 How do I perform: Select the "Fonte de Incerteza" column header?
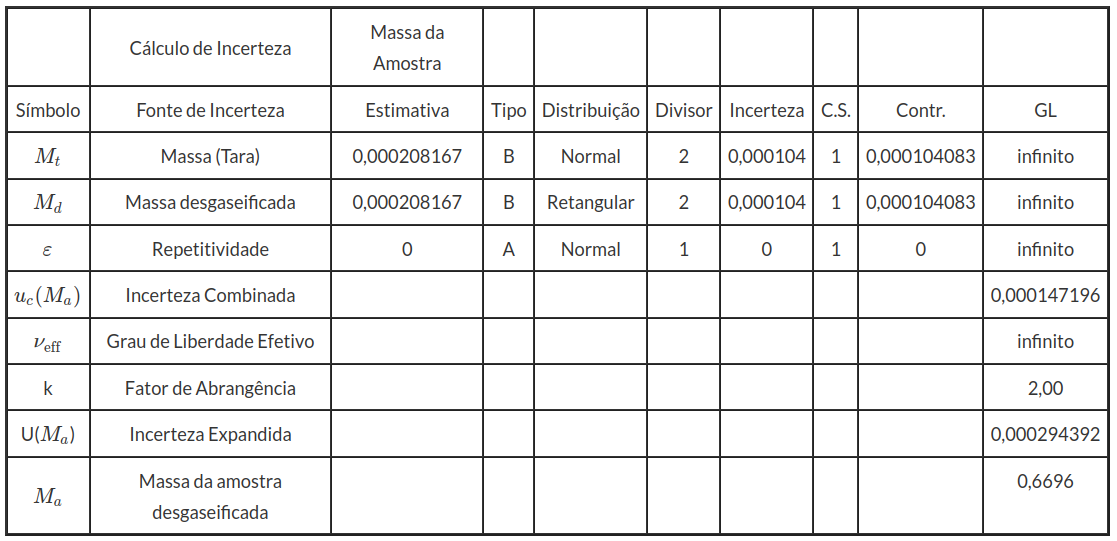pos(210,111)
